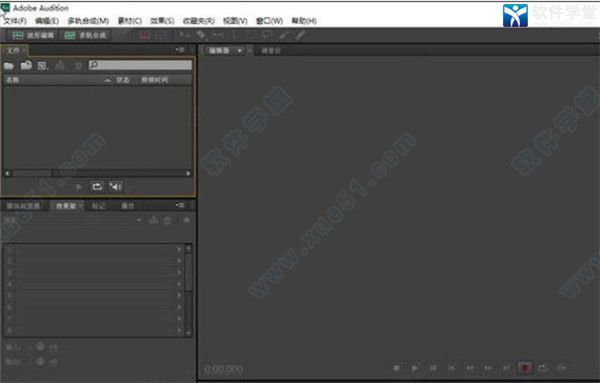The width and height of the screenshot is (600, 383).
Task: Click the trash icon in Files panel
Action: point(78,66)
